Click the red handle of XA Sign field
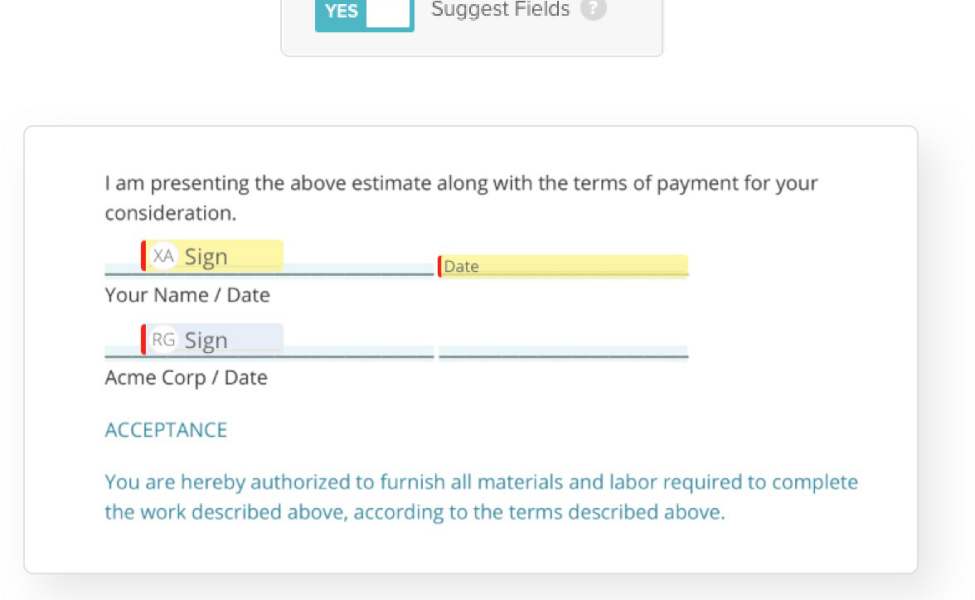Image resolution: width=975 pixels, height=600 pixels. 144,256
